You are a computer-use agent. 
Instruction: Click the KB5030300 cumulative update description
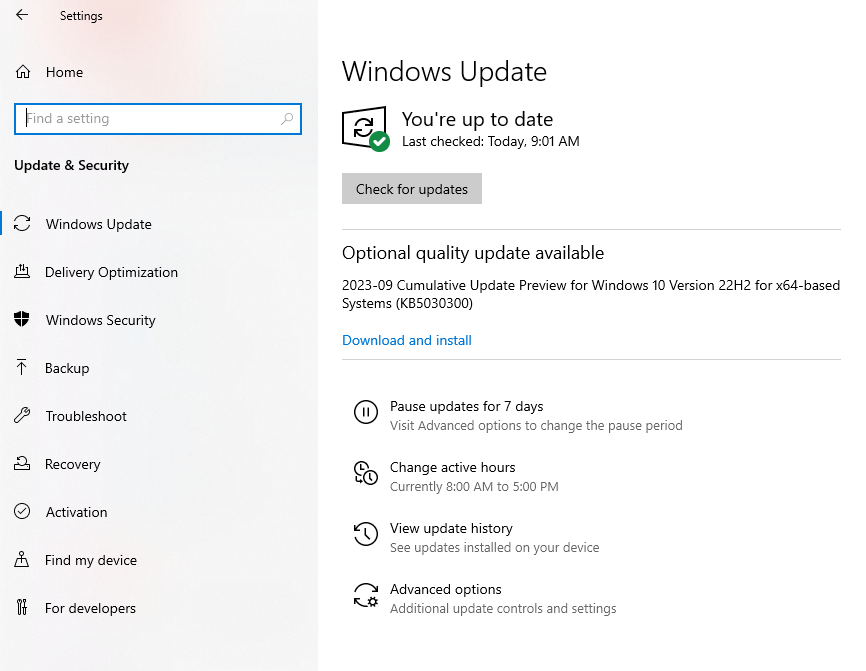591,294
